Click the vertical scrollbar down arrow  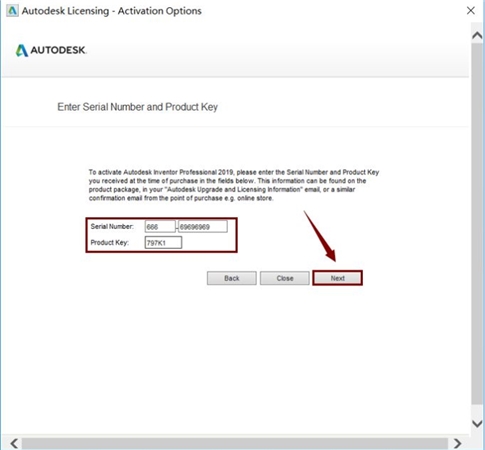point(477,424)
